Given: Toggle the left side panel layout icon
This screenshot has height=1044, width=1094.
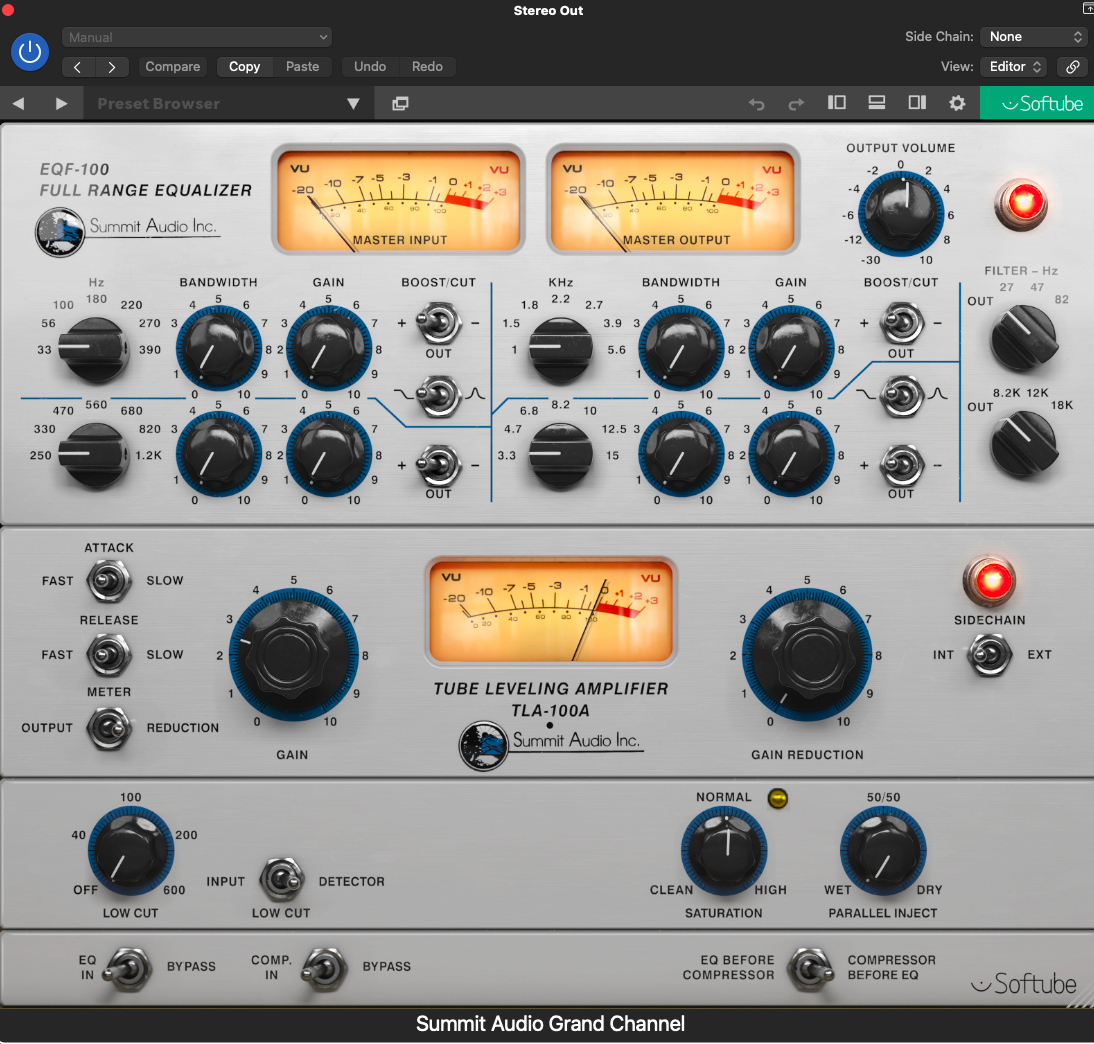Looking at the screenshot, I should pyautogui.click(x=837, y=103).
